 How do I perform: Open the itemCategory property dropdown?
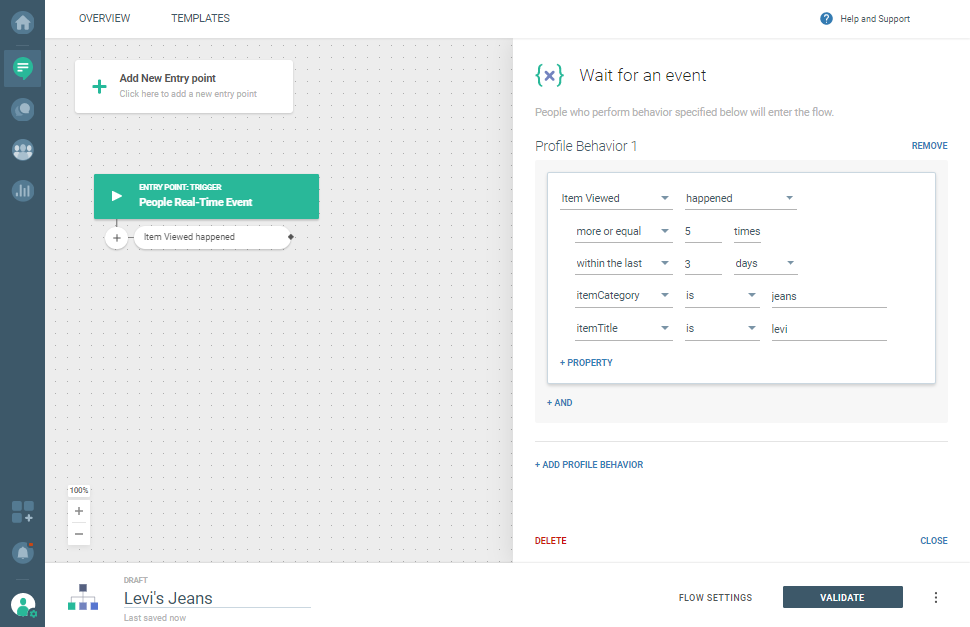[x=622, y=296]
